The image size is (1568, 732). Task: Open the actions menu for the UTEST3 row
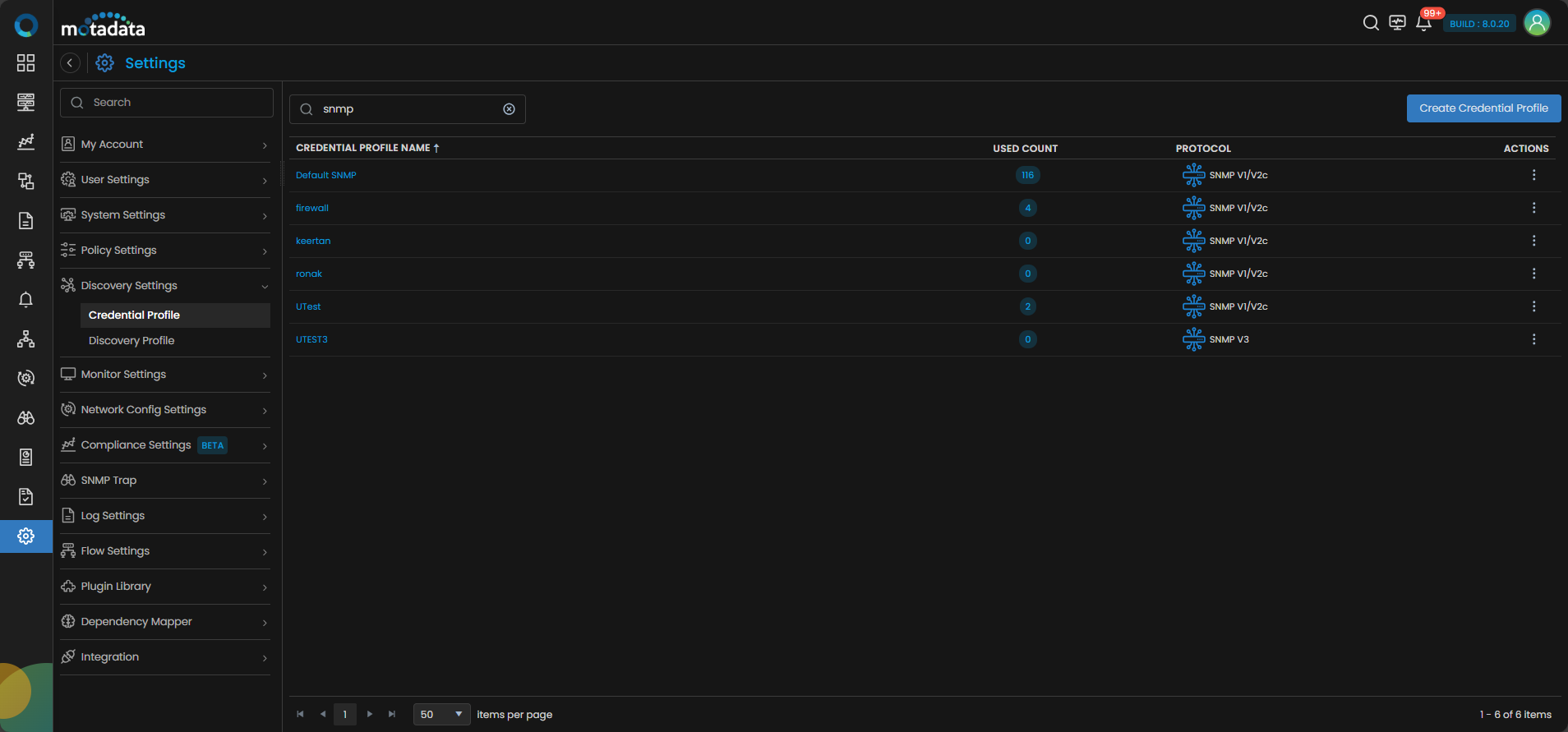click(1533, 339)
